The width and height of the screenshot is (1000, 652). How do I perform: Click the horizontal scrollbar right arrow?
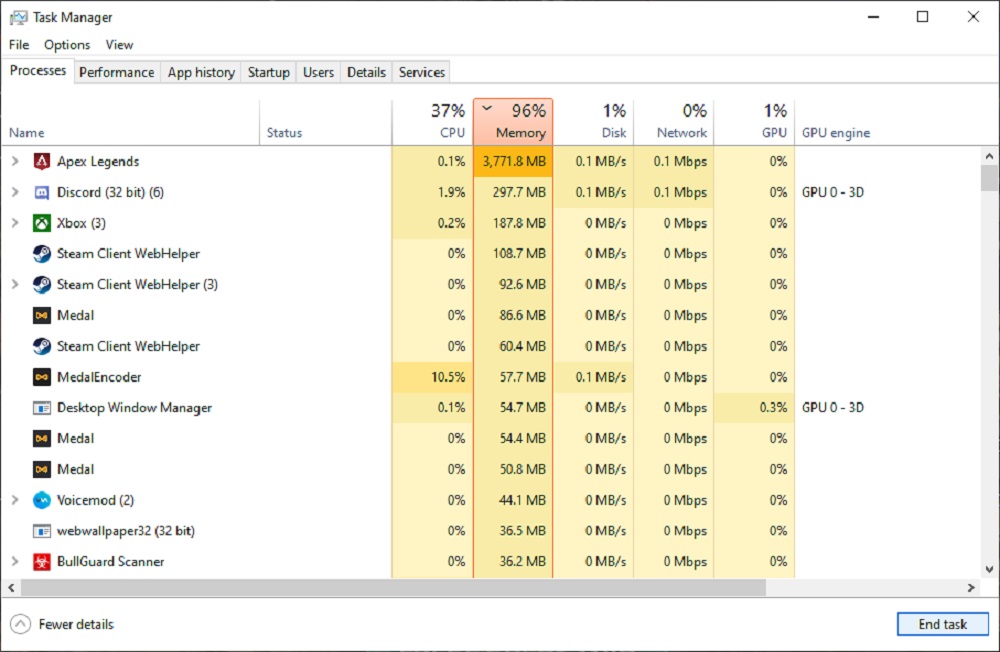point(971,588)
